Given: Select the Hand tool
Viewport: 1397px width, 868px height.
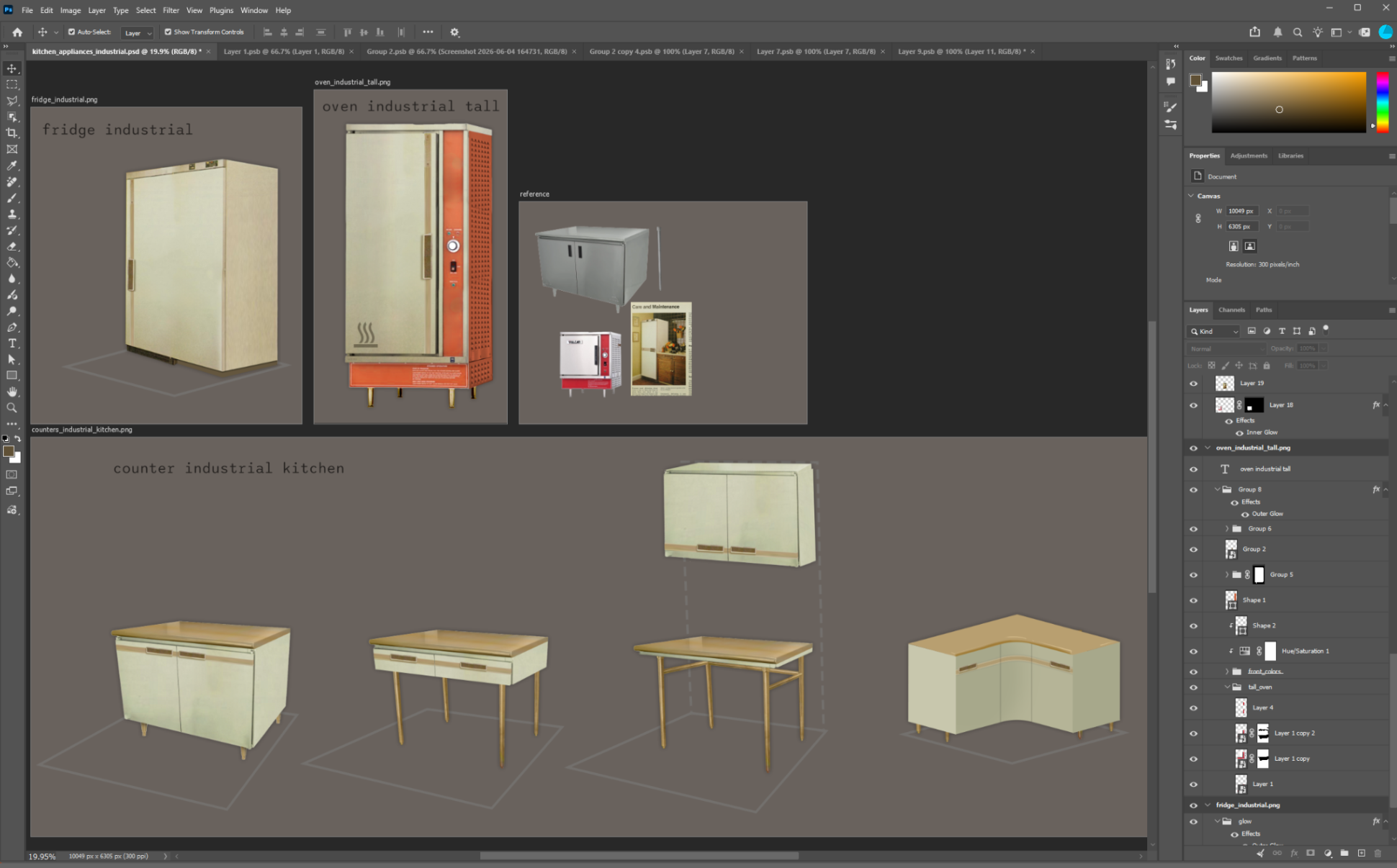Looking at the screenshot, I should 12,392.
